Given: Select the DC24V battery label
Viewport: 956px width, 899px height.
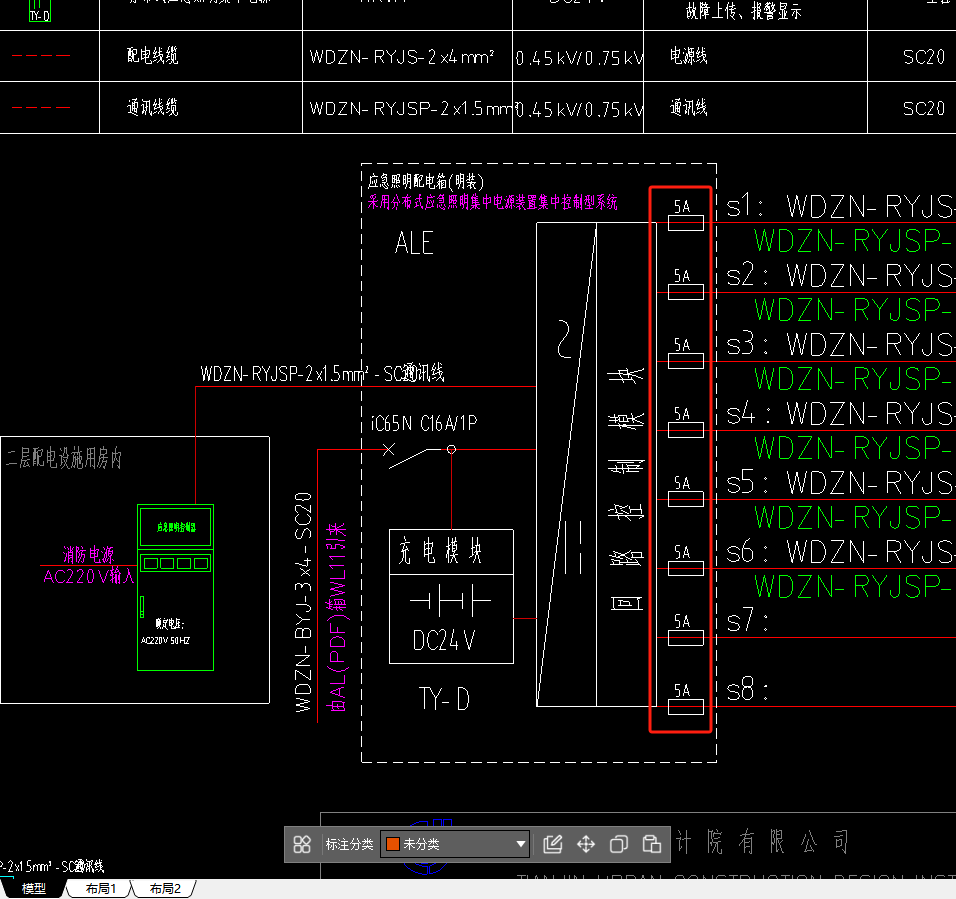Looking at the screenshot, I should tap(443, 641).
